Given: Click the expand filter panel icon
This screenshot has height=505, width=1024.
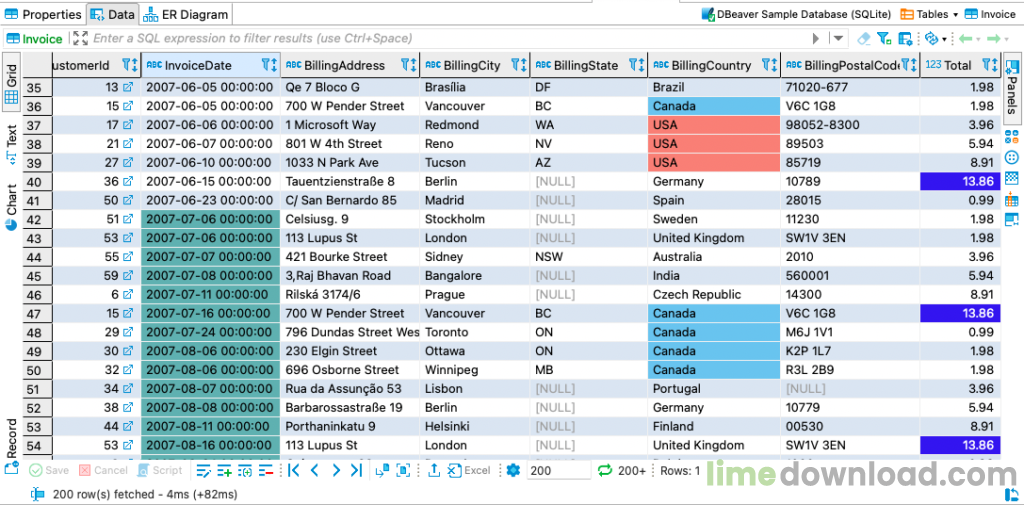Looking at the screenshot, I should click(x=81, y=39).
